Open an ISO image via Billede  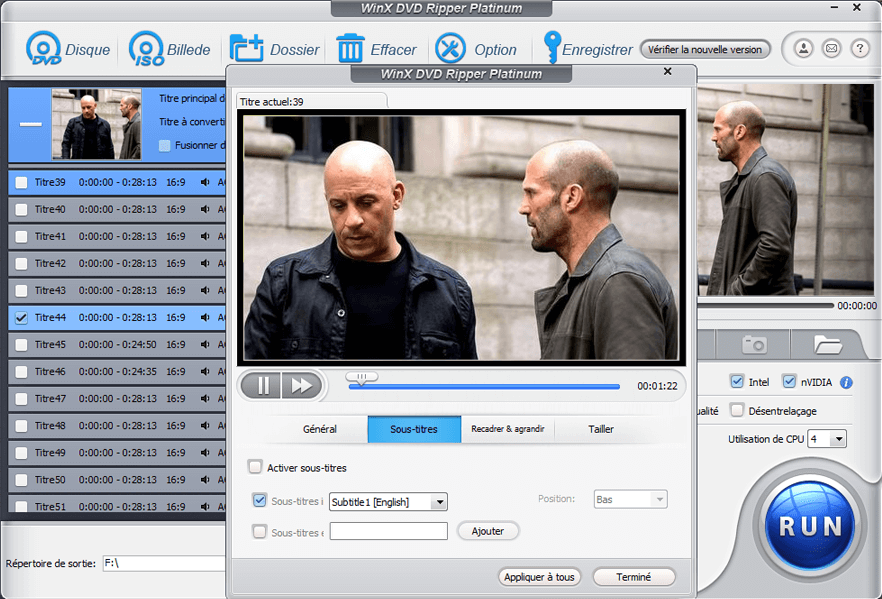(x=146, y=49)
